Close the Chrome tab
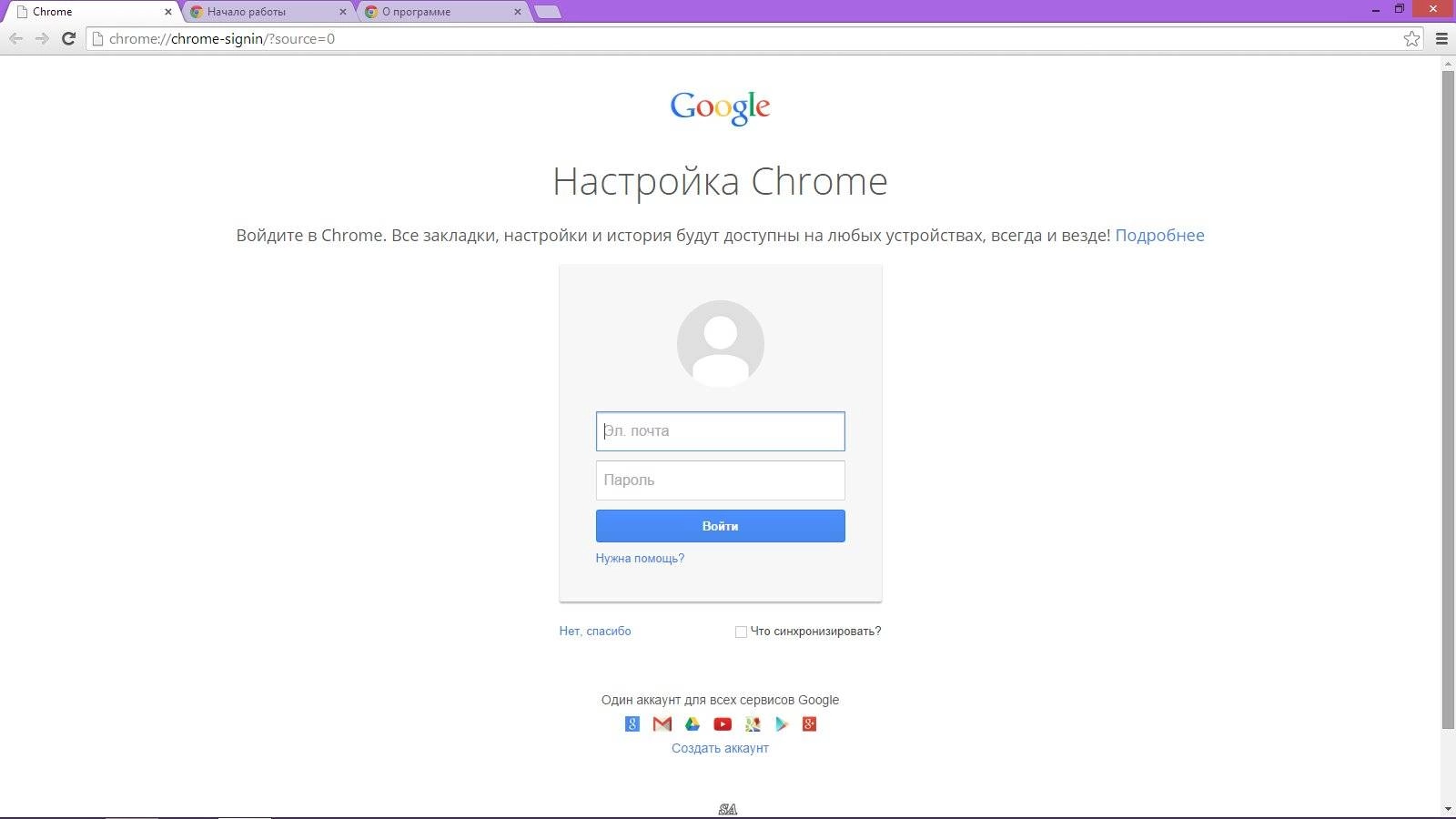The image size is (1456, 819). pyautogui.click(x=168, y=12)
